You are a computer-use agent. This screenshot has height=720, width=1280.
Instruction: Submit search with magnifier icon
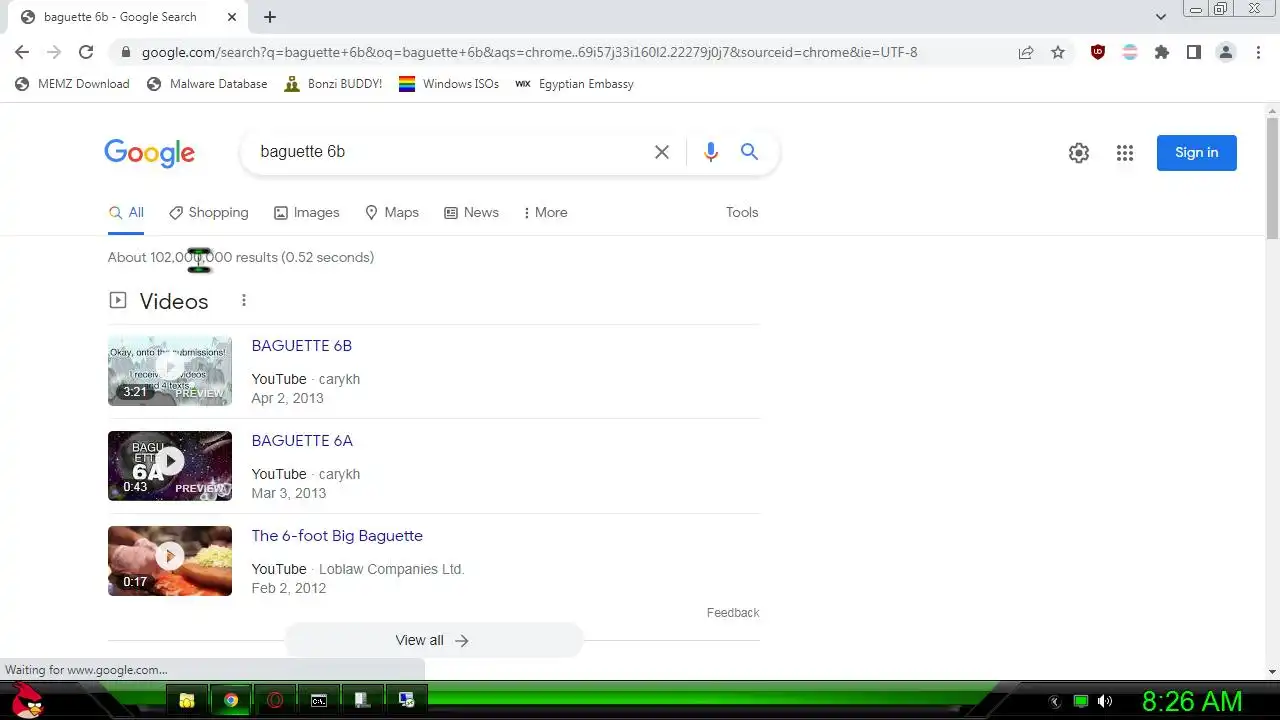point(749,152)
